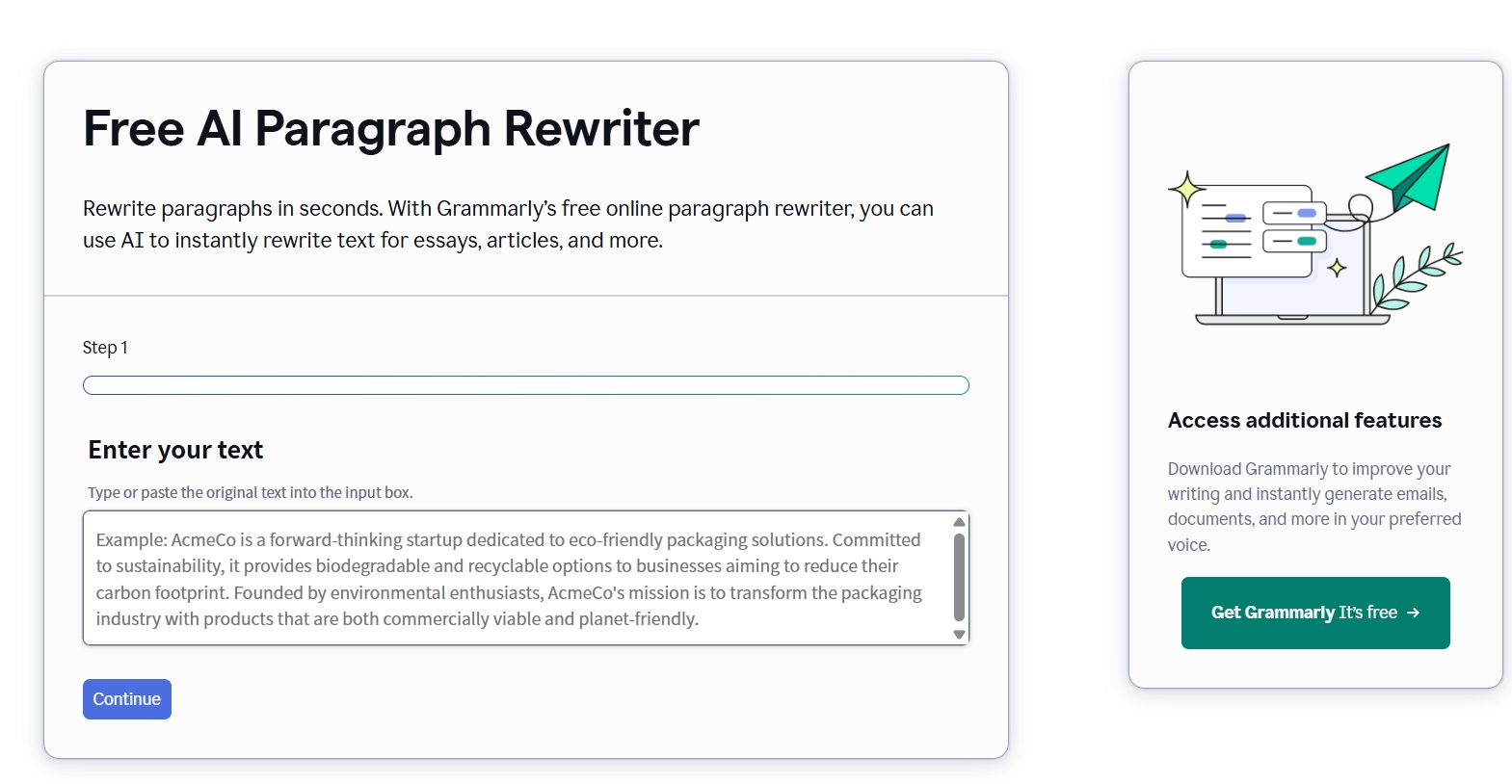Click the arrow icon inside Get Grammarly button
The width and height of the screenshot is (1512, 784).
tap(1413, 613)
